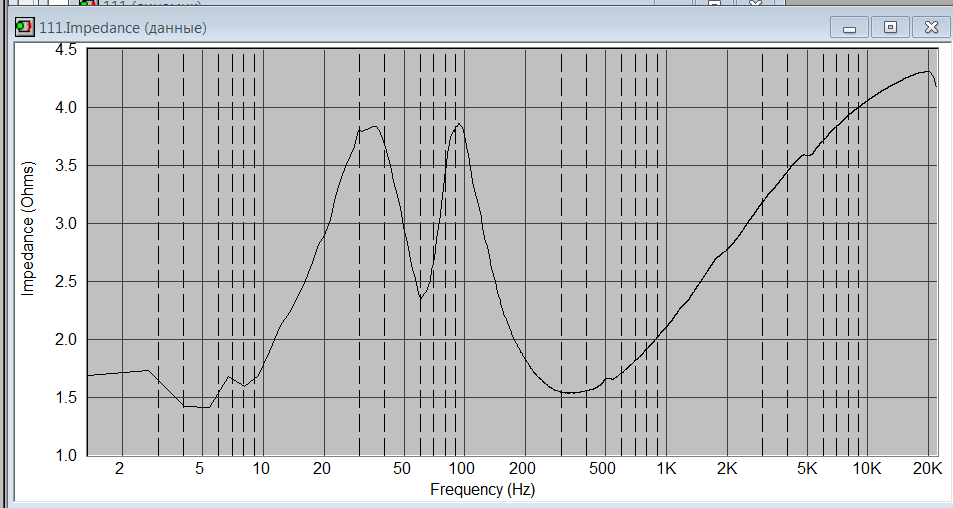Click the '10' frequency axis label
Image resolution: width=953 pixels, height=508 pixels.
[261, 469]
